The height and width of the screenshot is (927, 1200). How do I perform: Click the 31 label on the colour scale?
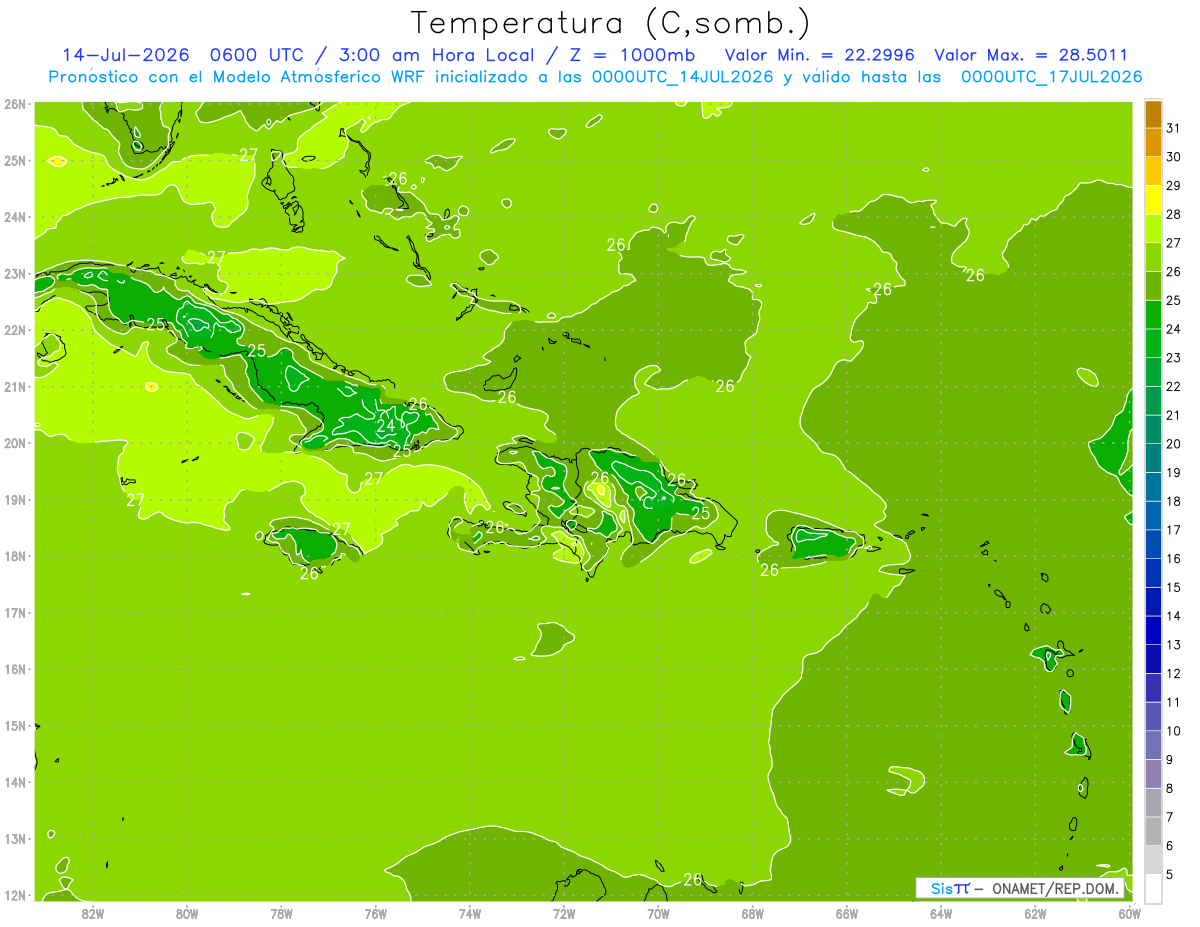[1173, 128]
